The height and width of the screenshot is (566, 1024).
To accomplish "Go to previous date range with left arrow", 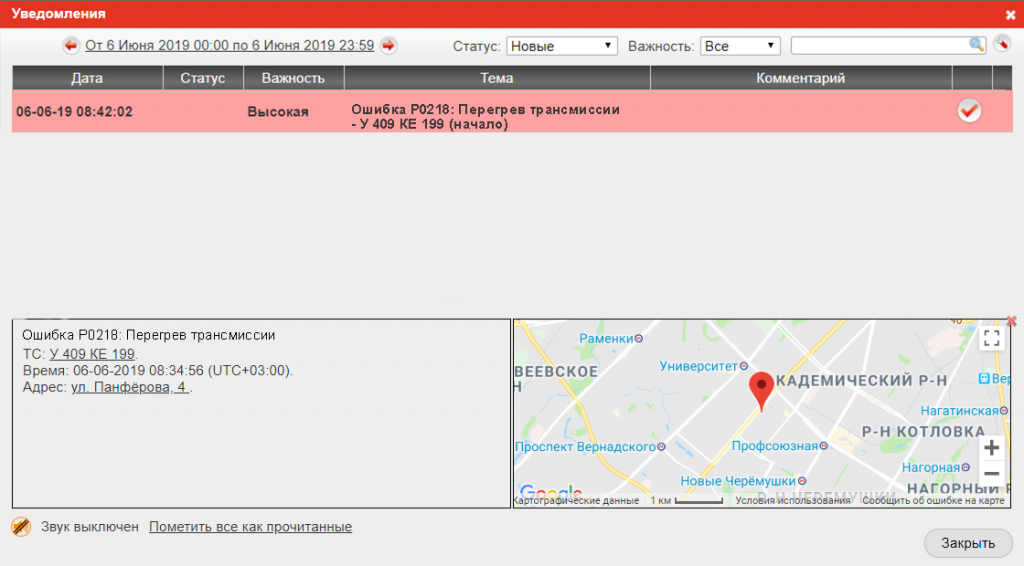I will [x=71, y=46].
